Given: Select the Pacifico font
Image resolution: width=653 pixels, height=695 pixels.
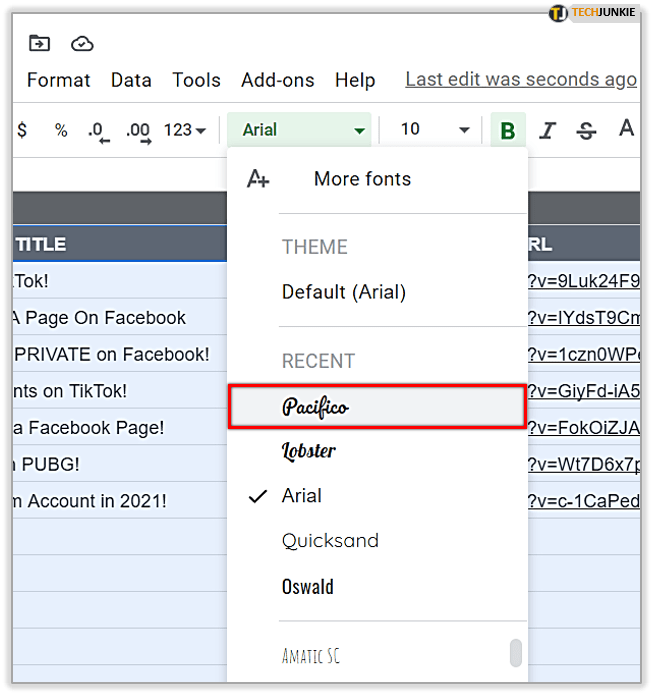Looking at the screenshot, I should (x=376, y=407).
